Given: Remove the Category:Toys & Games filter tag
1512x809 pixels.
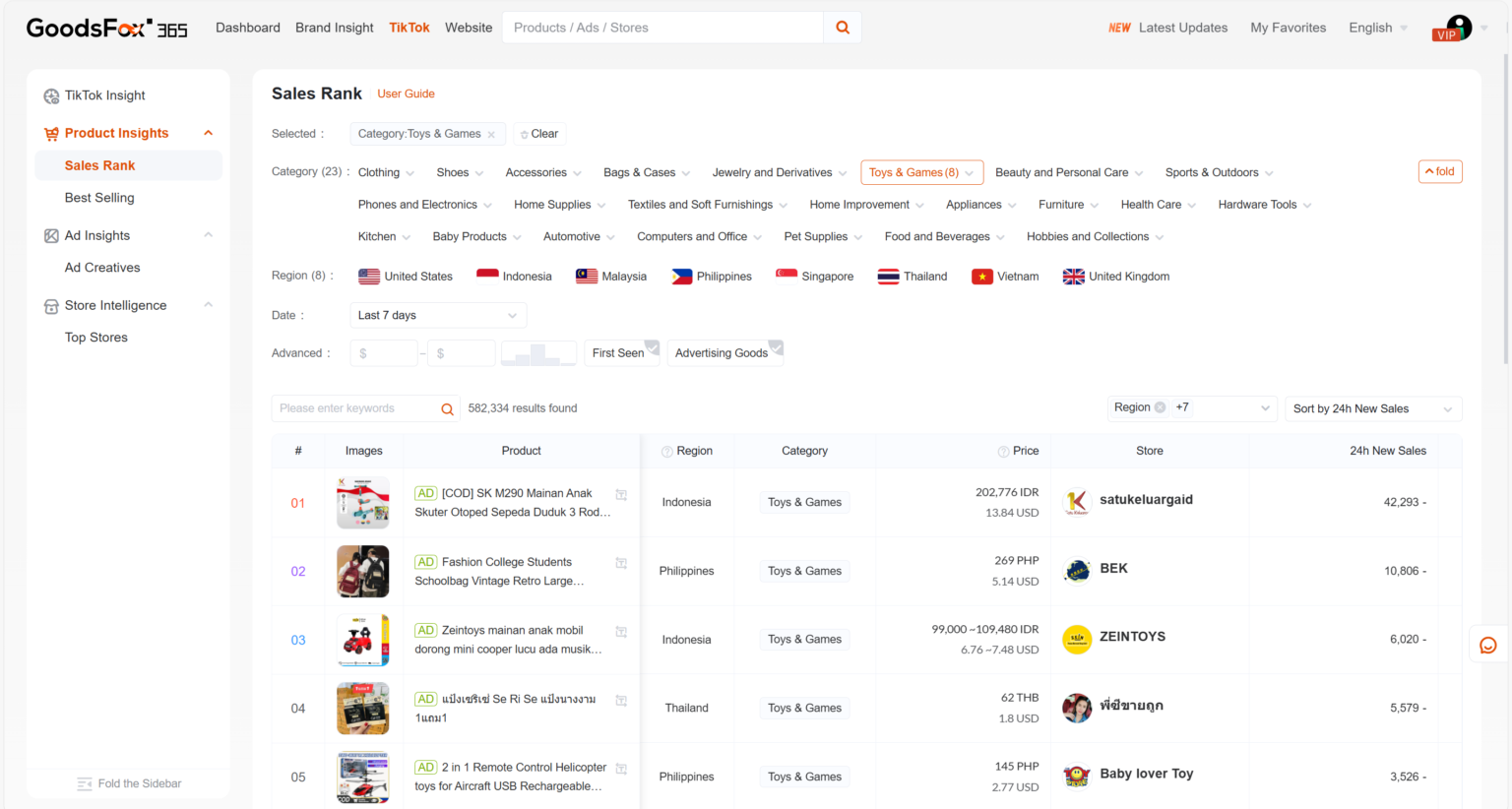Looking at the screenshot, I should (491, 135).
